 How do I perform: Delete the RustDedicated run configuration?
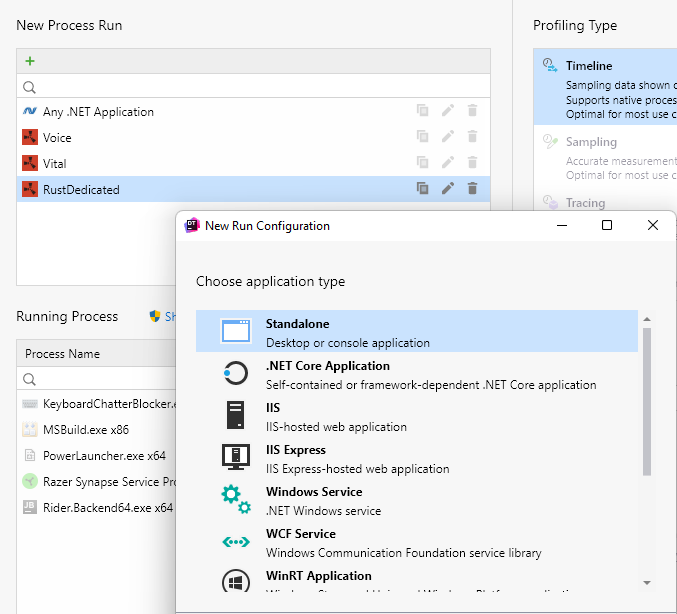coord(472,188)
